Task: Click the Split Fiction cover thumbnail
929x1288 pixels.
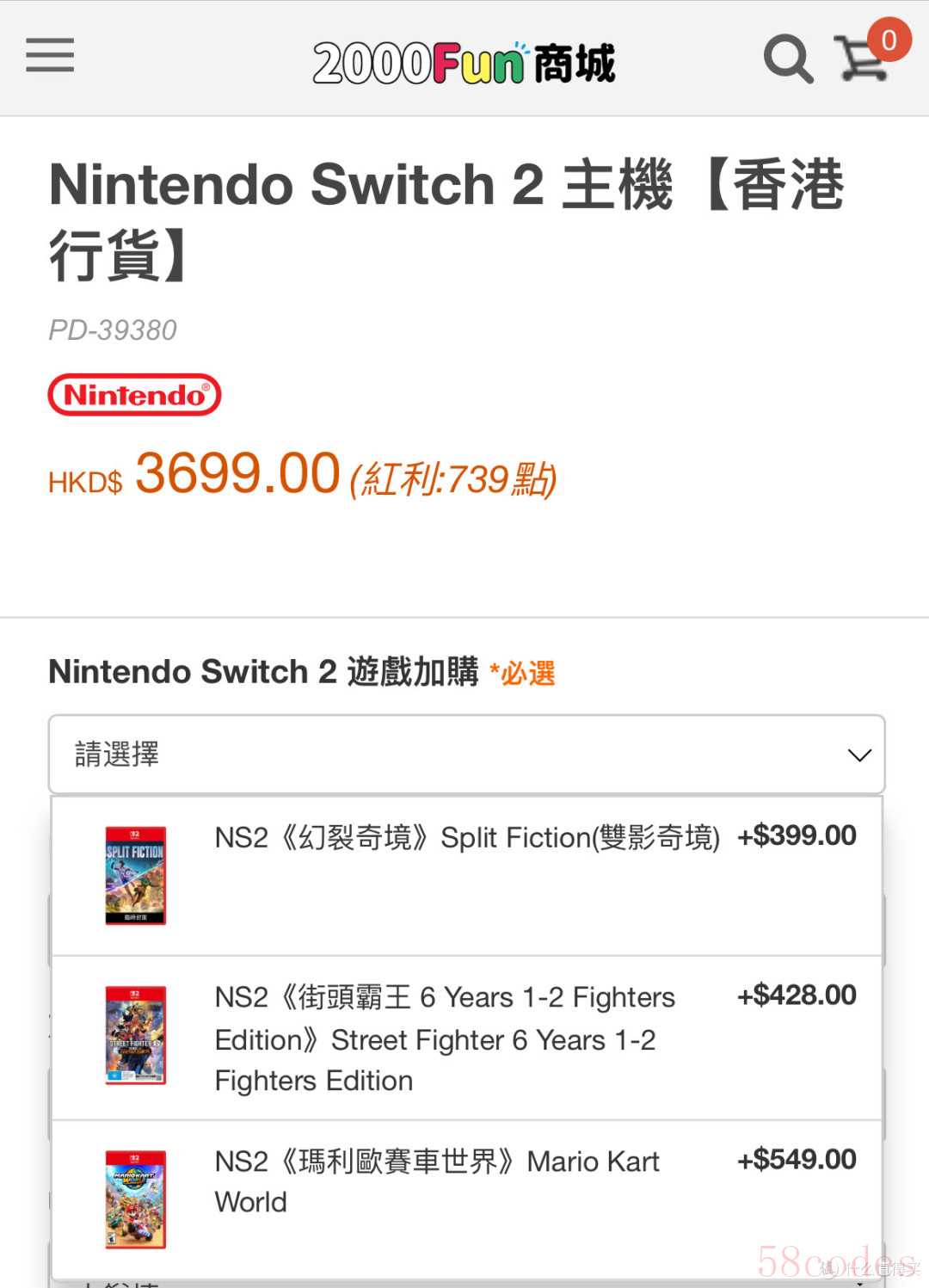Action: 135,875
